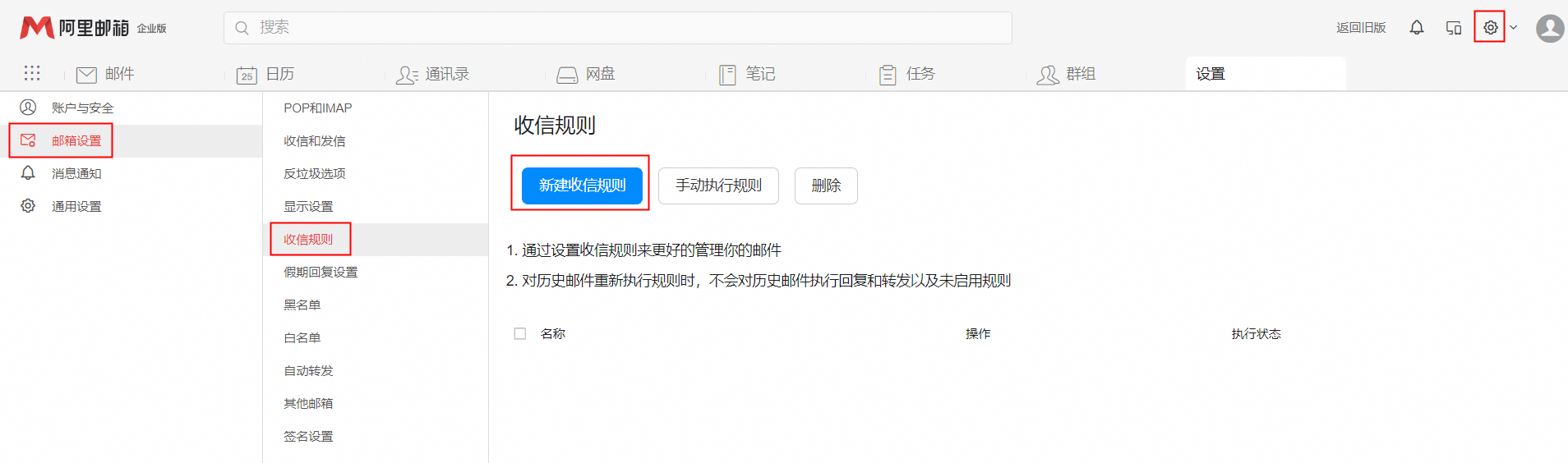Open the settings gear icon in header

pyautogui.click(x=1490, y=28)
